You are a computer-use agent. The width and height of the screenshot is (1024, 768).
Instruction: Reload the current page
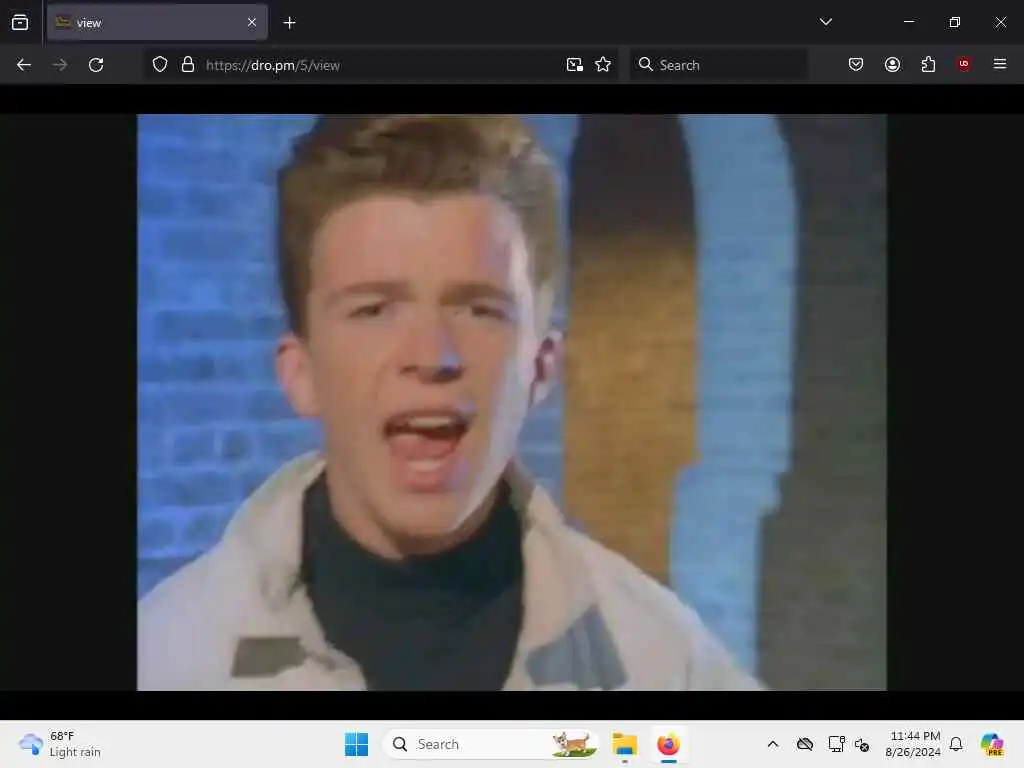click(x=96, y=65)
